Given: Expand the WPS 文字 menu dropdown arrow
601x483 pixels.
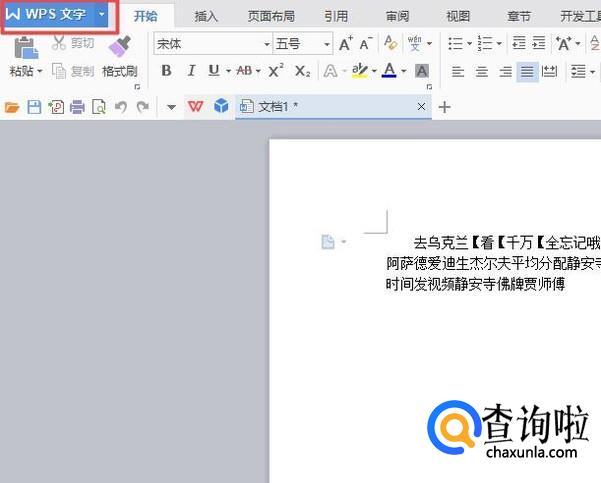Looking at the screenshot, I should pyautogui.click(x=102, y=15).
